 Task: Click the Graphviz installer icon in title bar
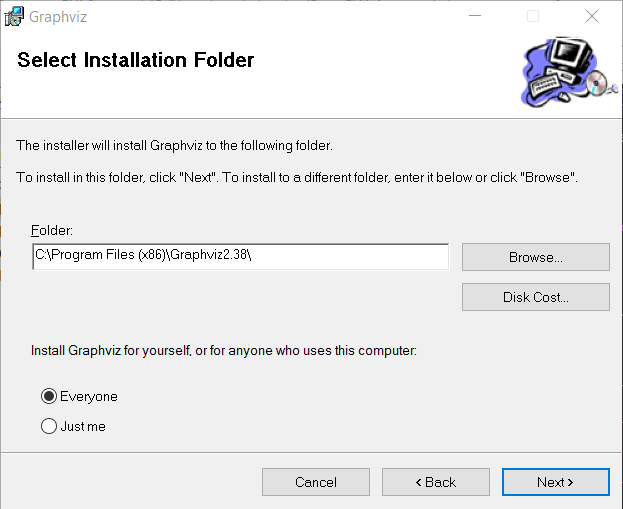pyautogui.click(x=14, y=17)
